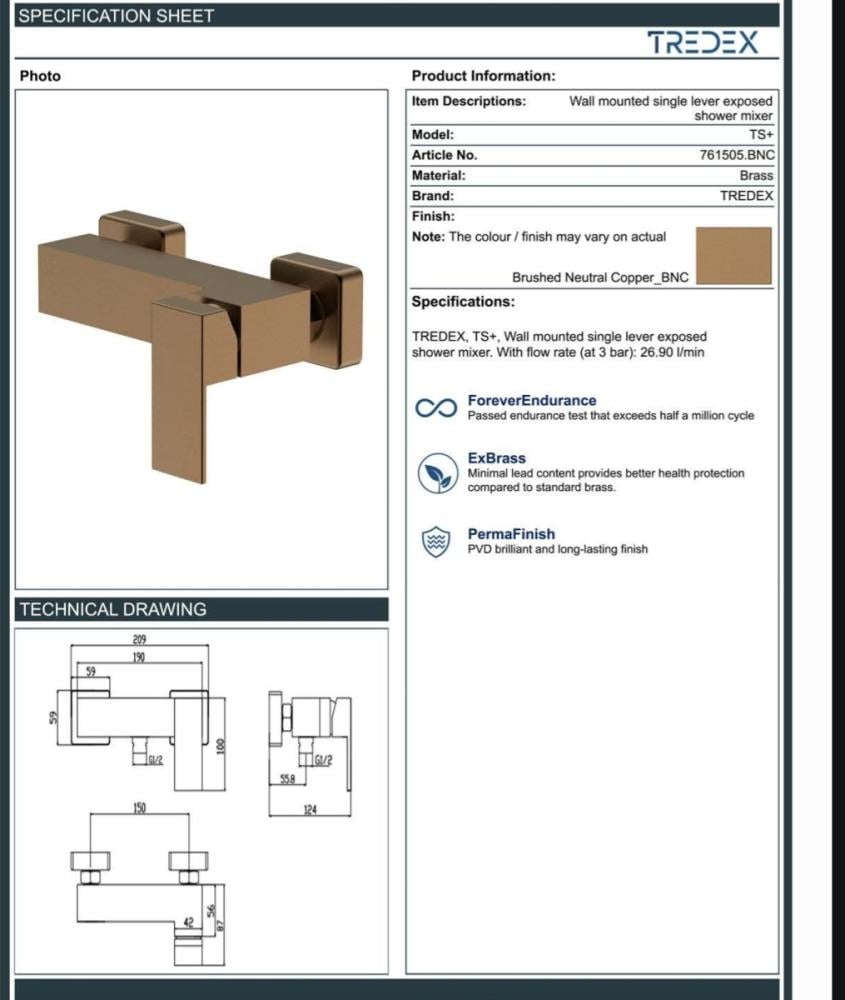Click the ExBrass heading
This screenshot has height=1000, width=845.
496,458
